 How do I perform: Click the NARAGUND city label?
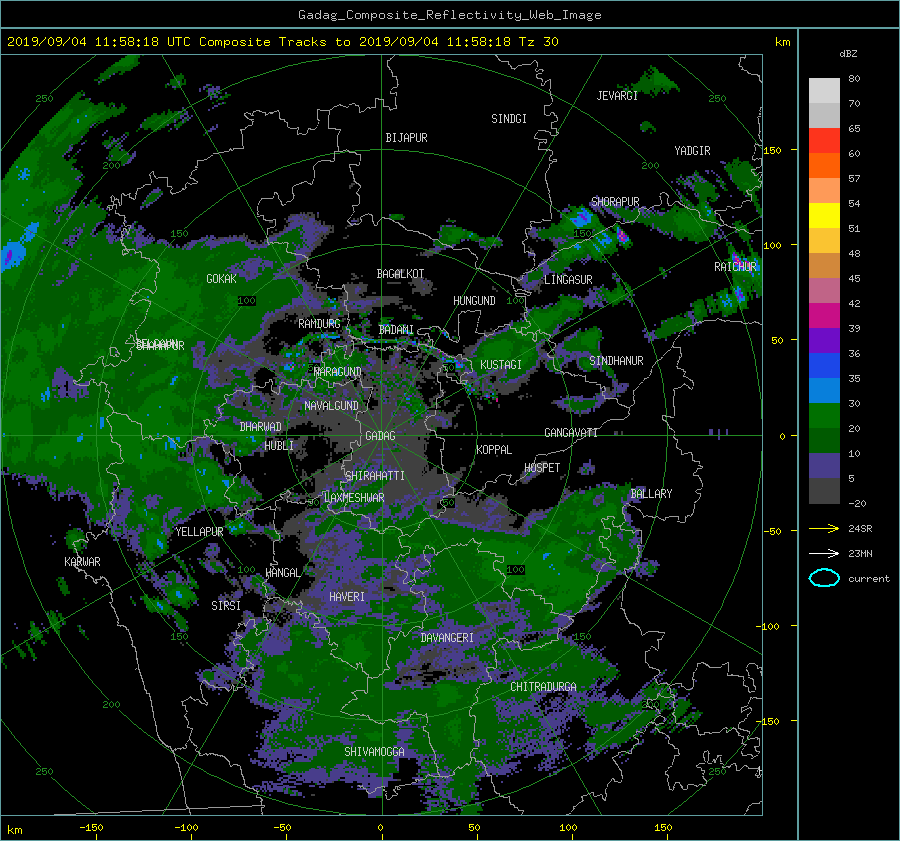click(338, 372)
